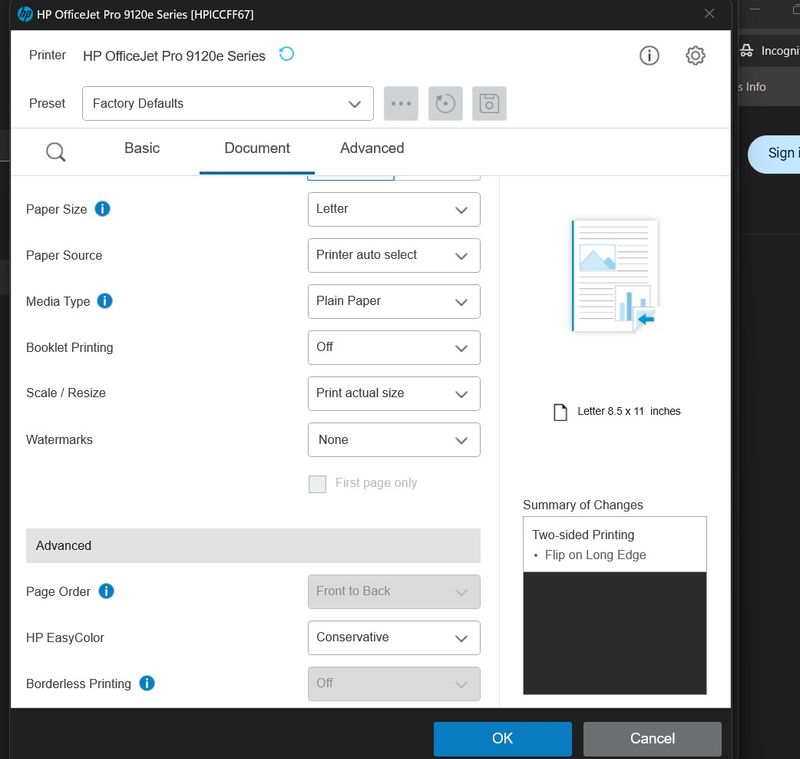The image size is (800, 759).
Task: Open the Paper Source dropdown
Action: click(x=394, y=255)
